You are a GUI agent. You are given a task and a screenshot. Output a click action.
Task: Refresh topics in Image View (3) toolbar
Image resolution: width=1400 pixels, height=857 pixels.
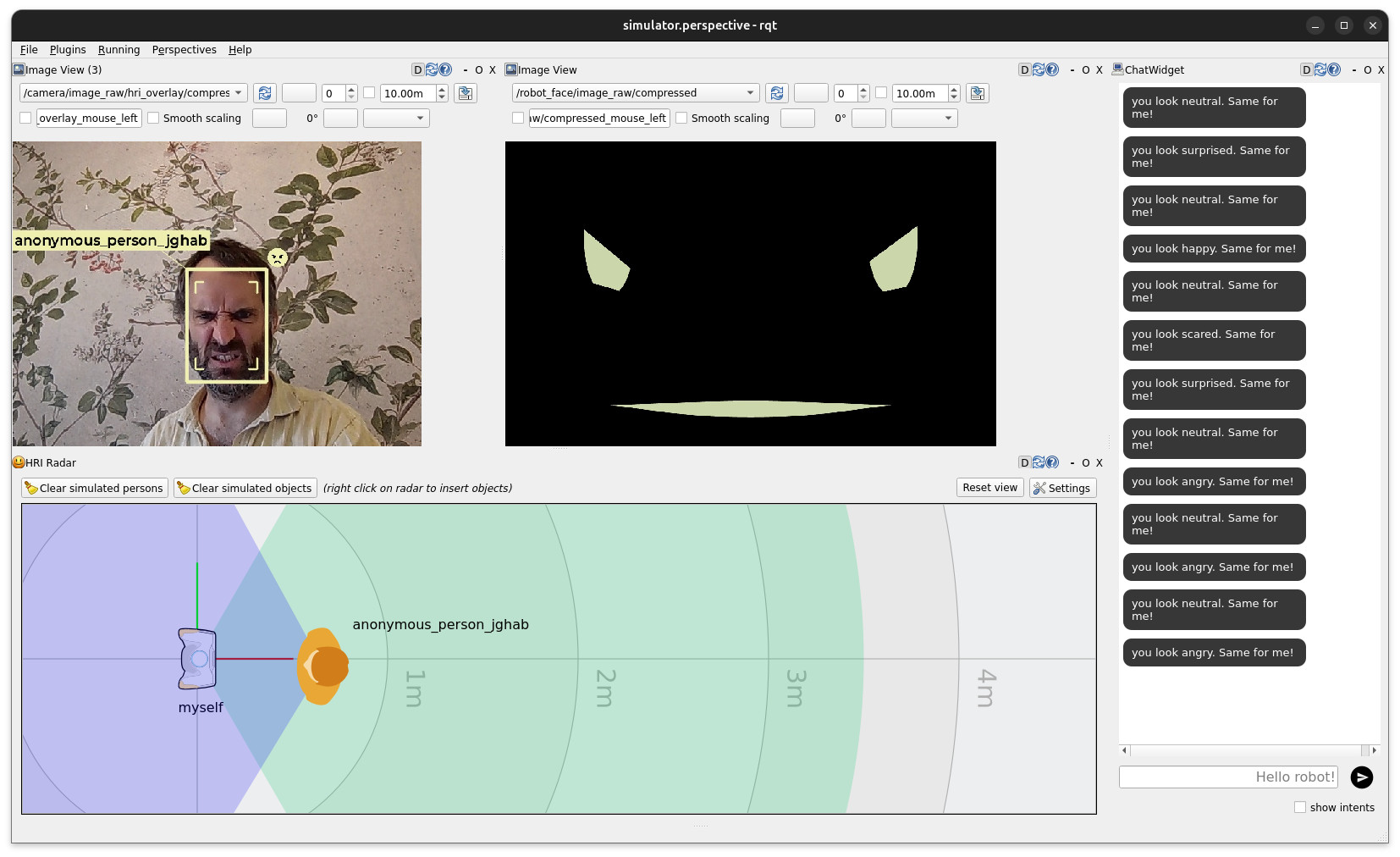click(265, 93)
